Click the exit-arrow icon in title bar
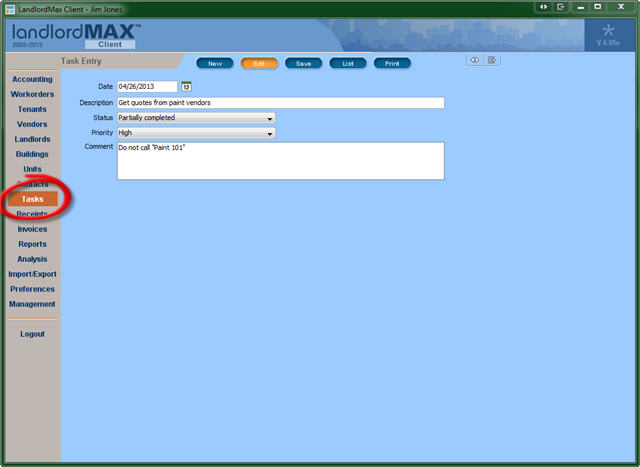The width and height of the screenshot is (640, 467). click(561, 7)
